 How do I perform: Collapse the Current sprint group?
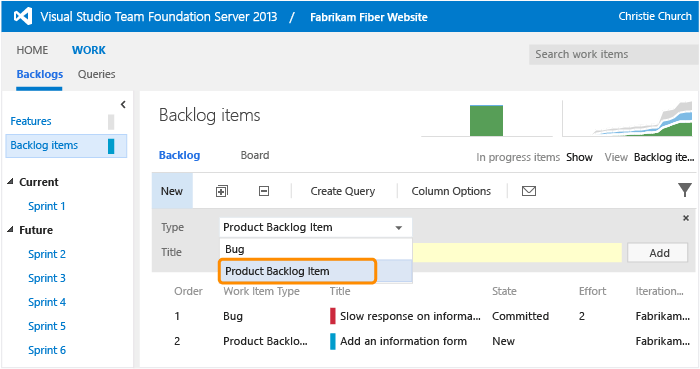click(10, 182)
